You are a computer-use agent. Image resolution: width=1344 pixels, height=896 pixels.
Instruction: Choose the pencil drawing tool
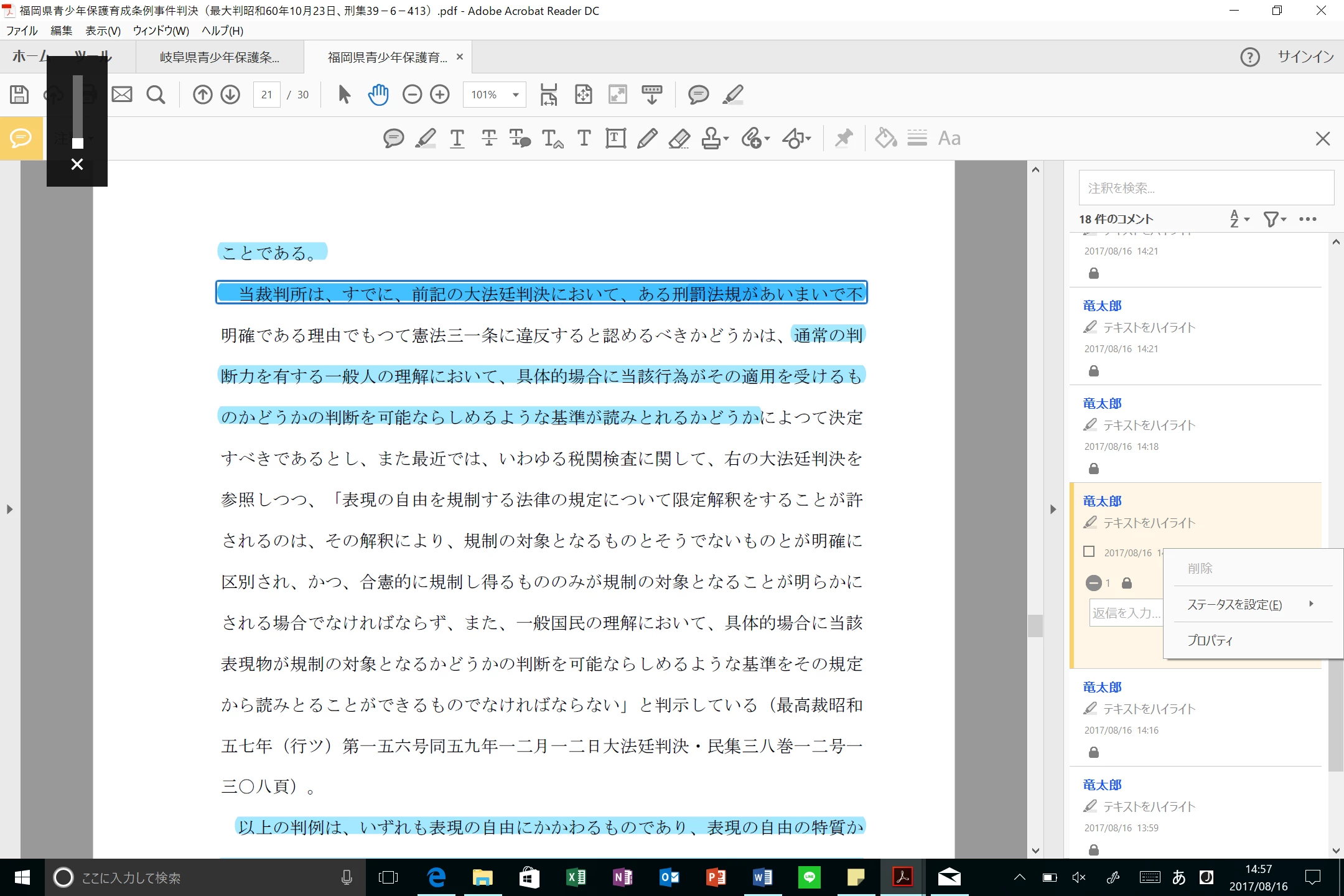[647, 138]
